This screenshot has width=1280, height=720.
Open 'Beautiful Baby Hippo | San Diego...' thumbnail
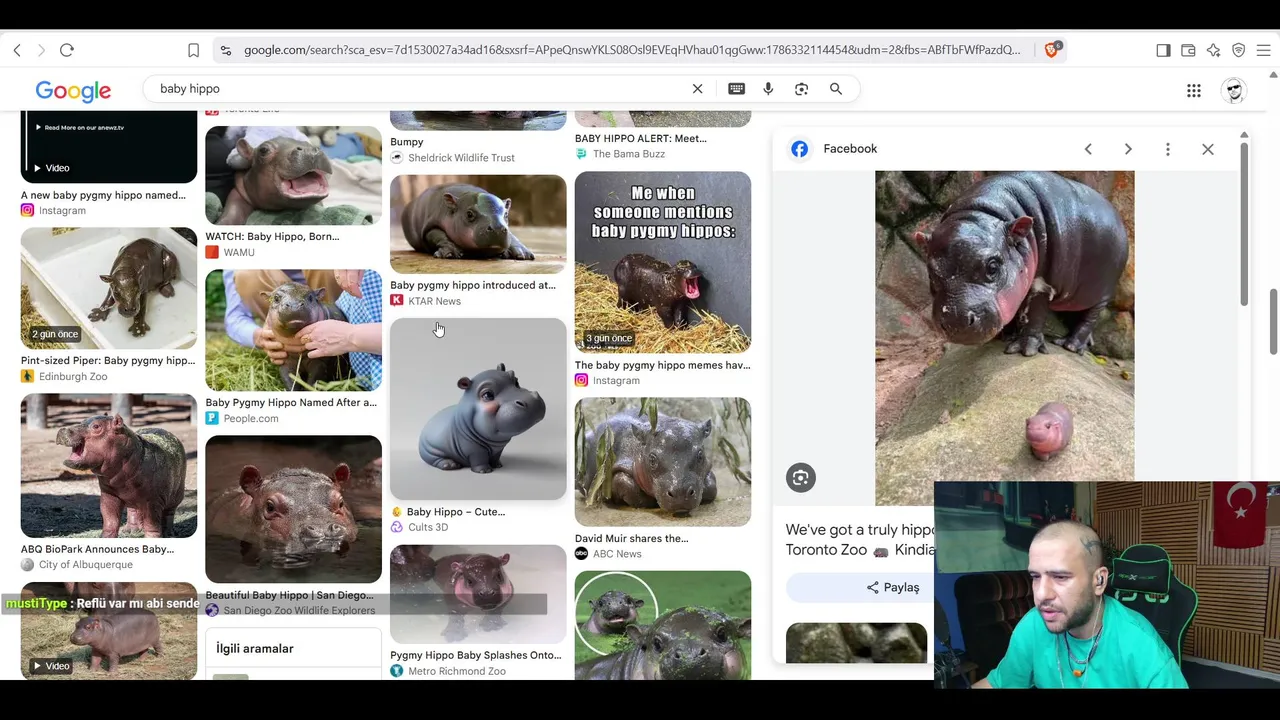293,509
